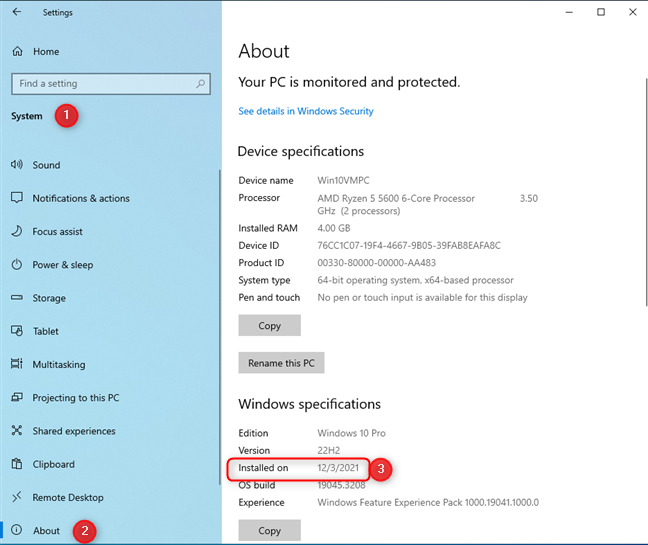
Task: Click Device ID value 76CC1C07-19F4-4667-9B05-39FAB8EAFA8C
Action: [409, 245]
